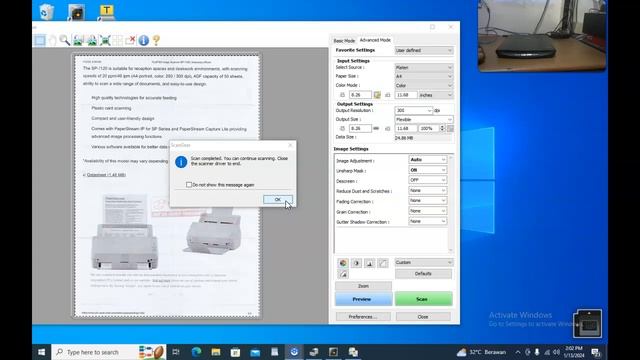Open Preferences dialog
This screenshot has height=360, width=640.
363,317
